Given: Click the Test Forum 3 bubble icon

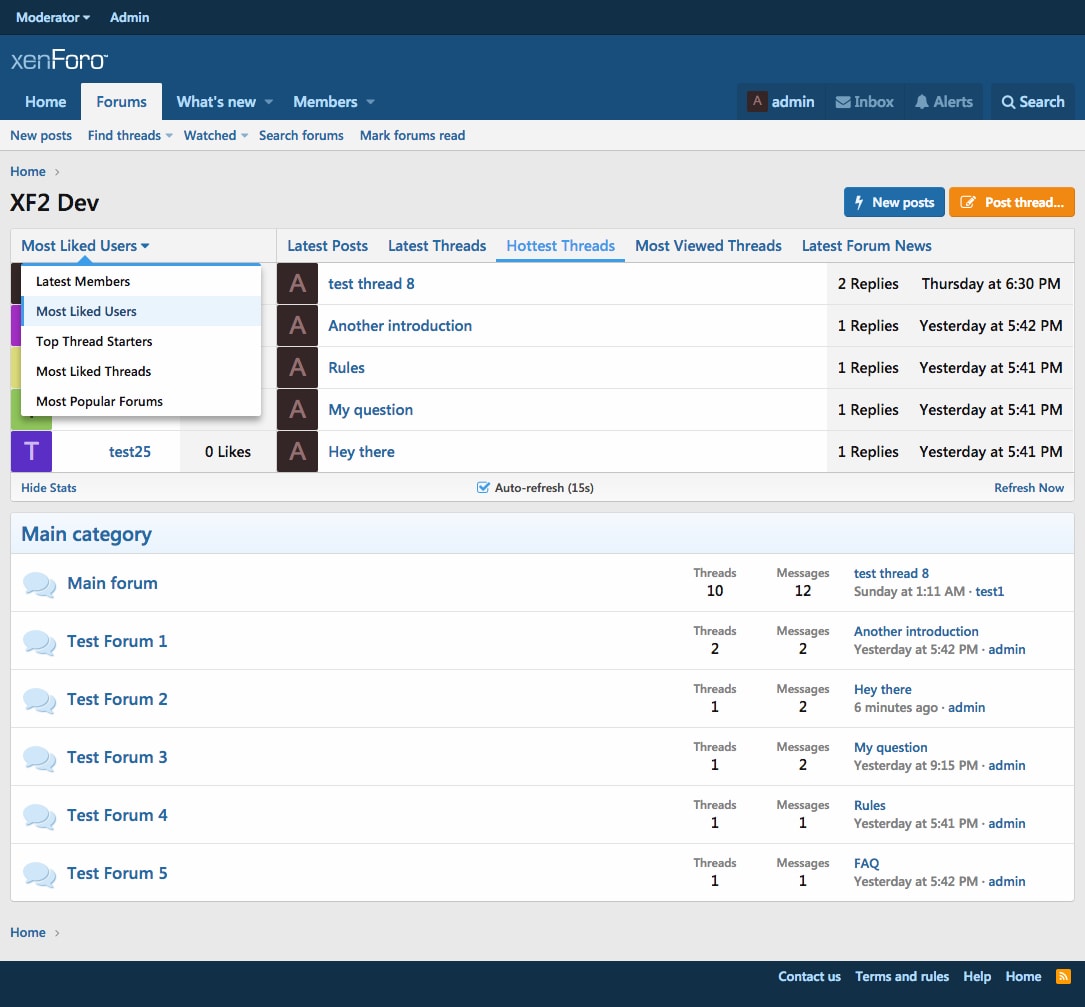Looking at the screenshot, I should 39,758.
